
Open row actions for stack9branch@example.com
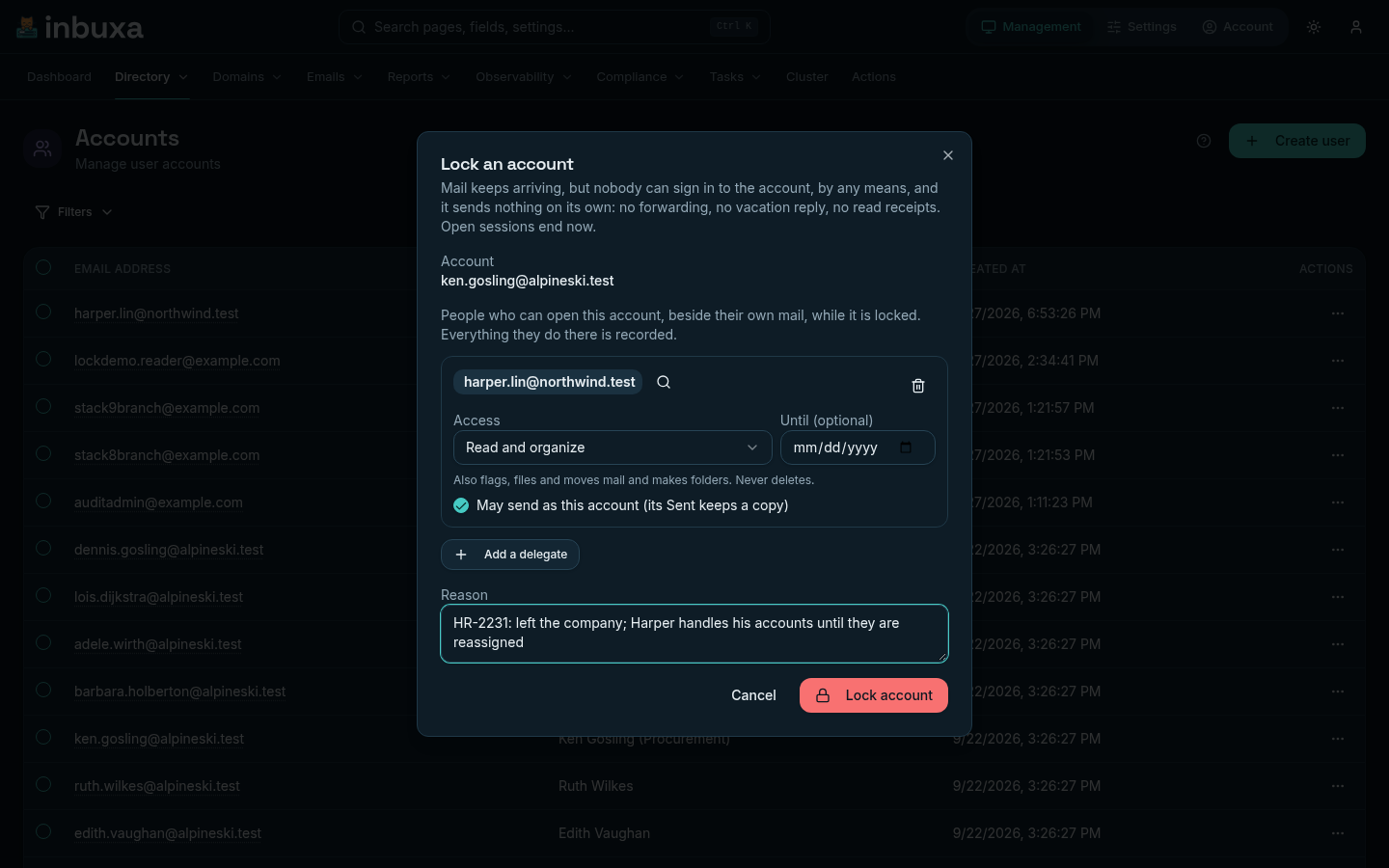click(x=1338, y=408)
